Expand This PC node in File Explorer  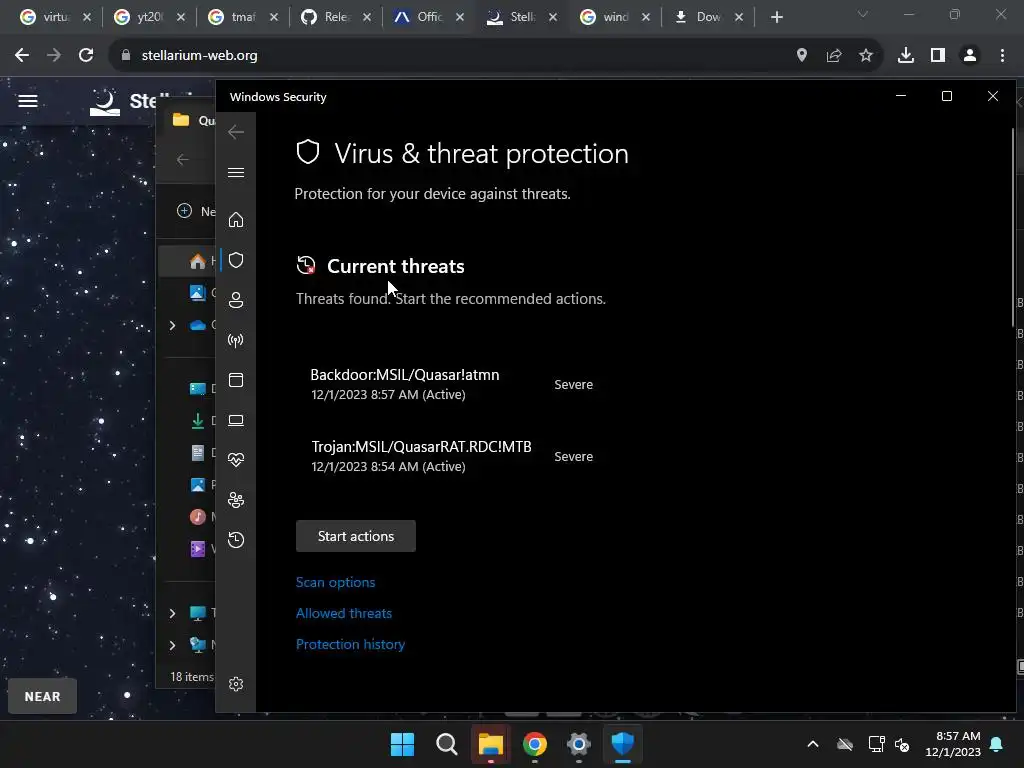(172, 613)
